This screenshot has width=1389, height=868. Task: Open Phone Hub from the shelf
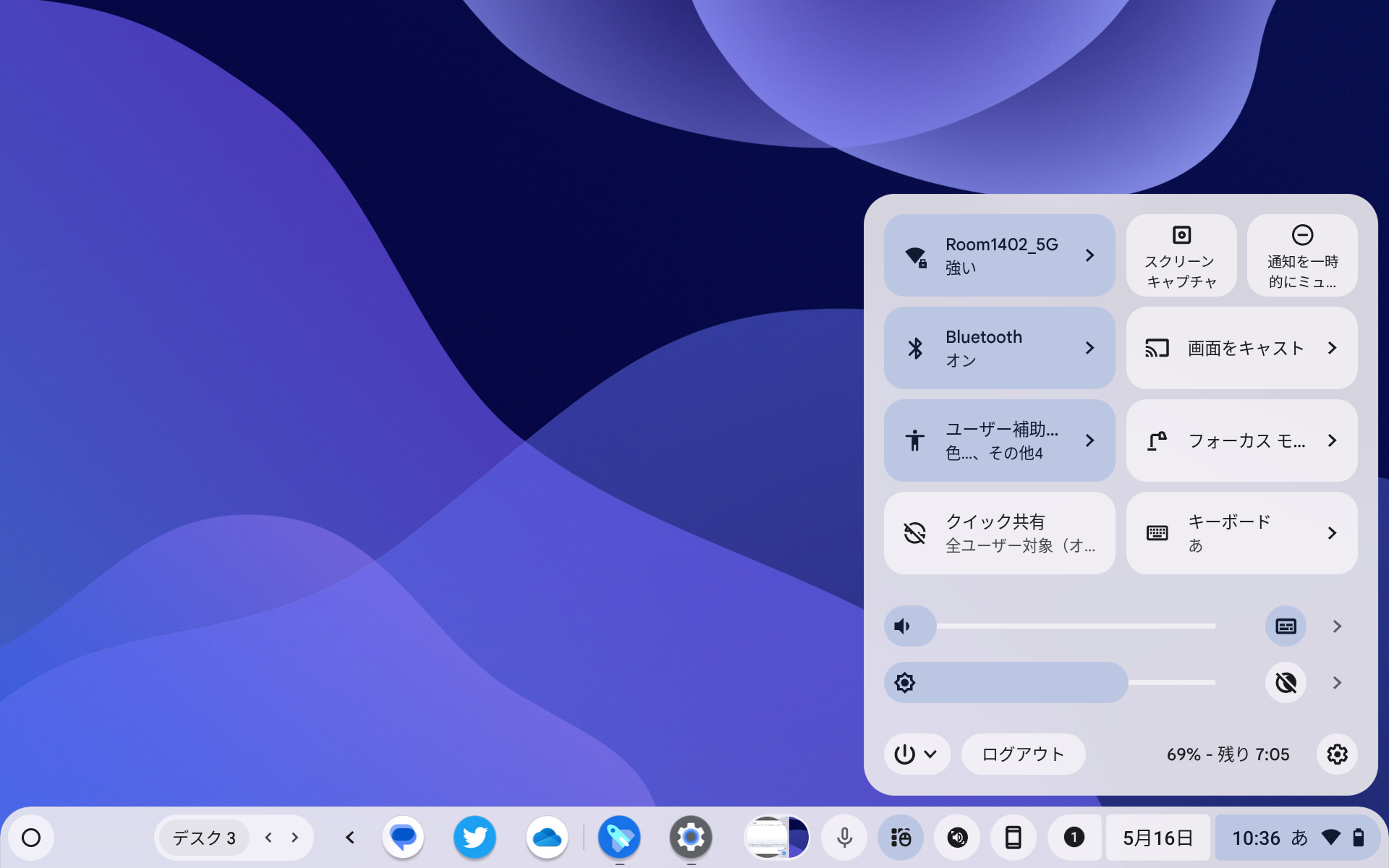click(1014, 837)
